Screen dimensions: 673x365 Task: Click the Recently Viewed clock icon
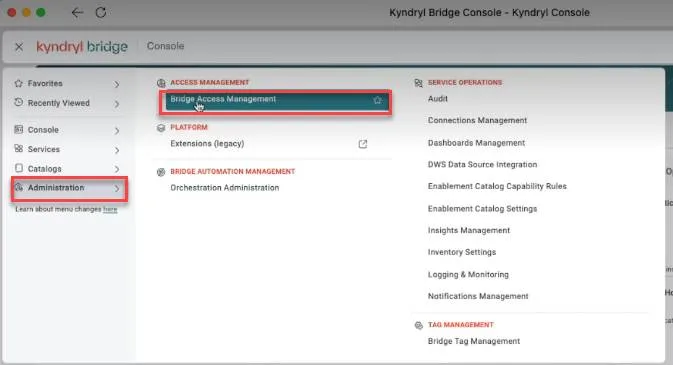coord(18,103)
